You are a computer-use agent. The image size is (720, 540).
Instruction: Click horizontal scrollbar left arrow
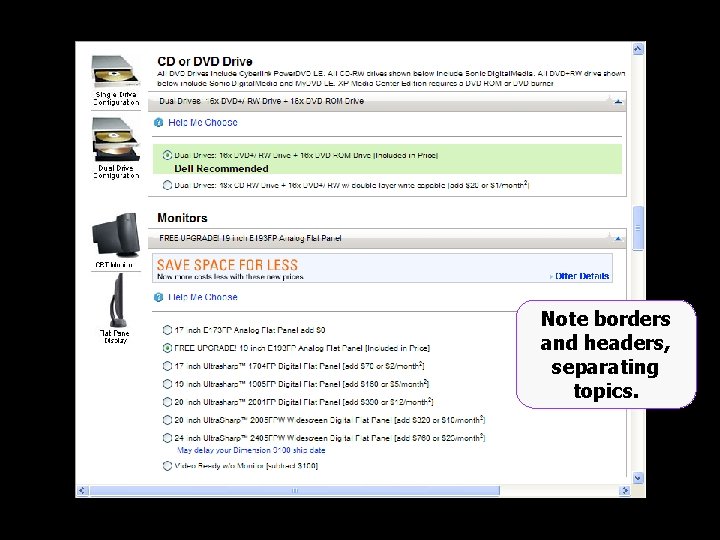(x=82, y=490)
